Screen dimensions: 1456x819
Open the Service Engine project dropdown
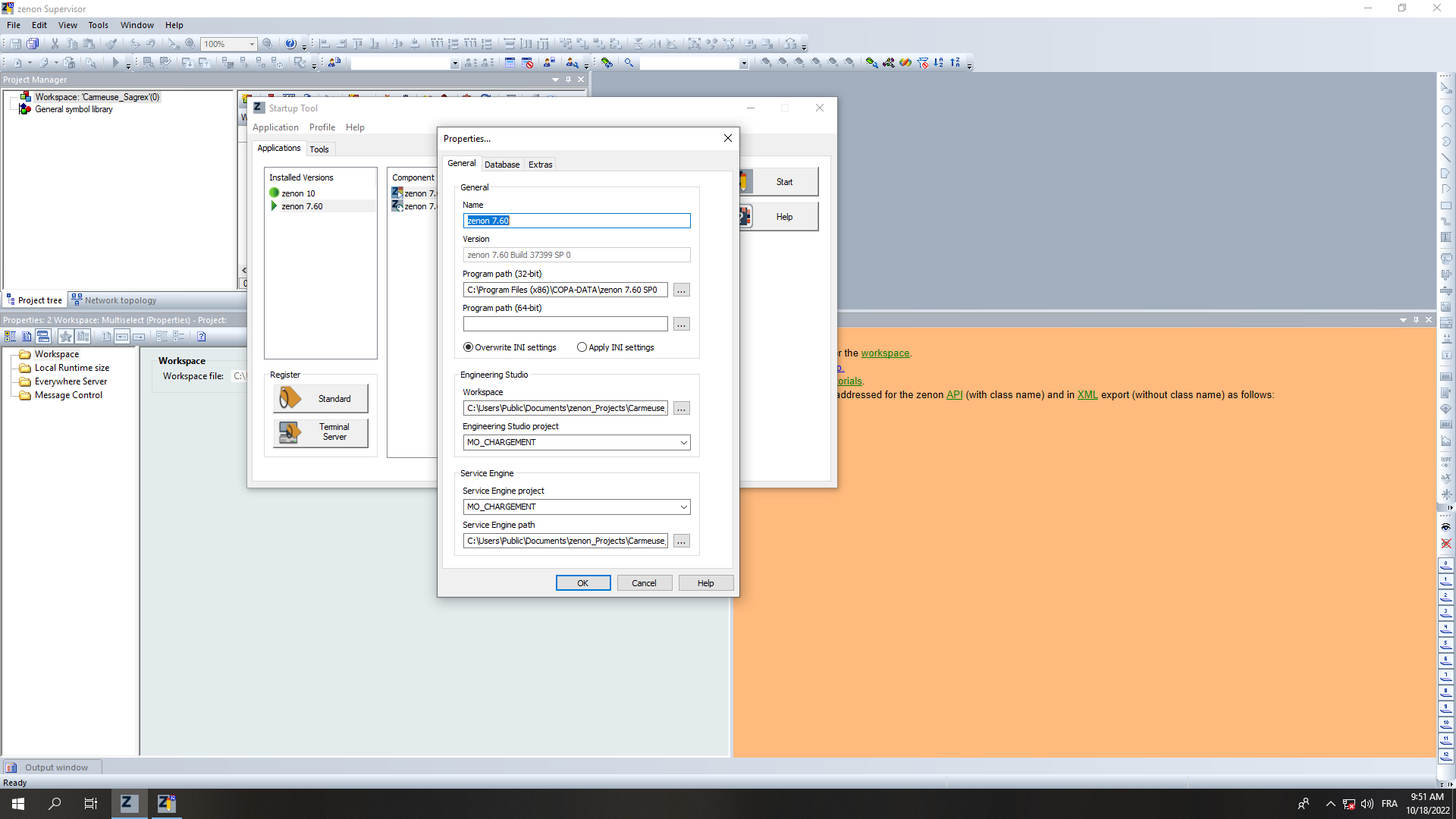683,507
